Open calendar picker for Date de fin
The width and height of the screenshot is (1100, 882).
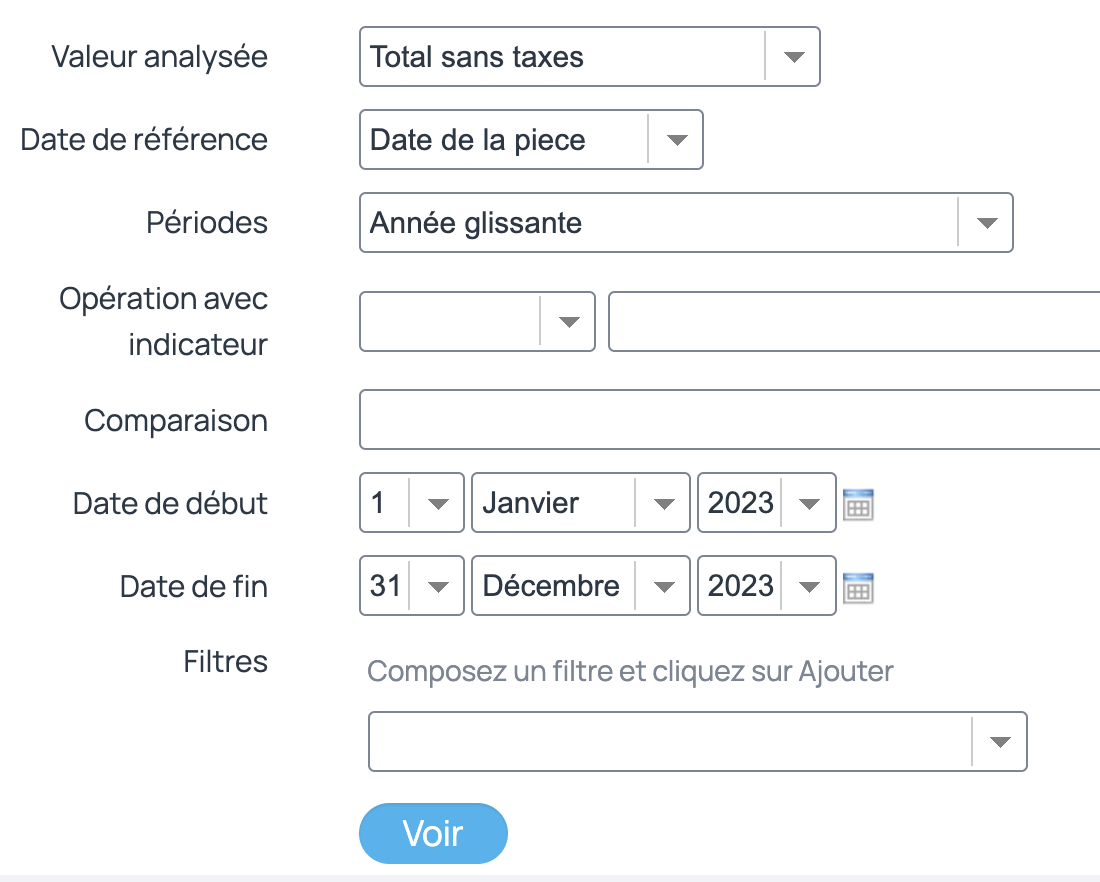coord(857,587)
